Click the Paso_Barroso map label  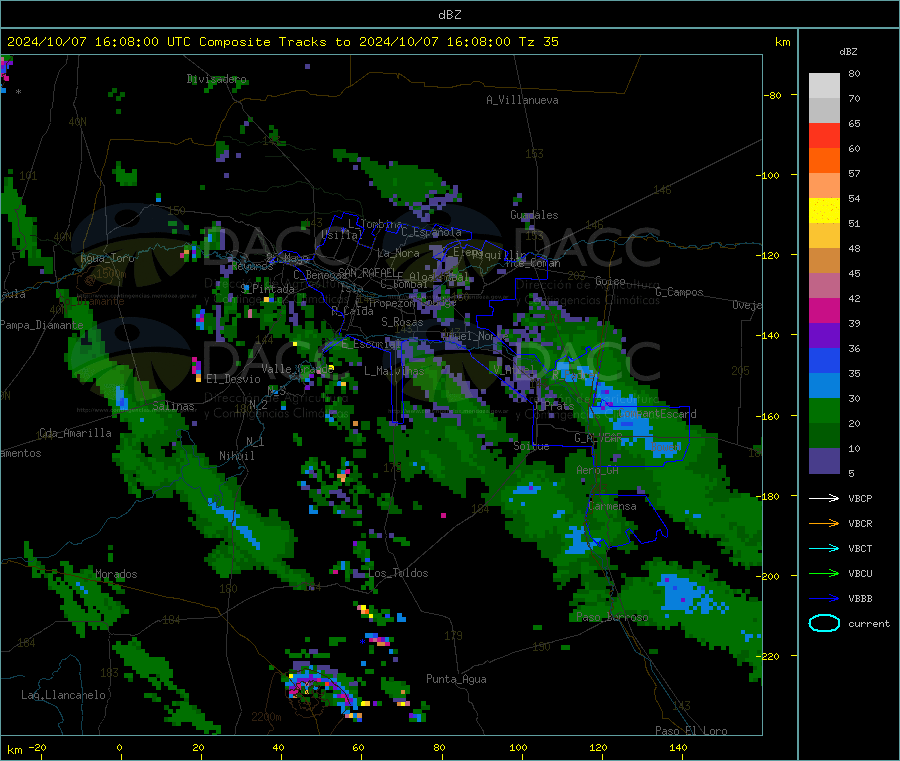click(612, 617)
